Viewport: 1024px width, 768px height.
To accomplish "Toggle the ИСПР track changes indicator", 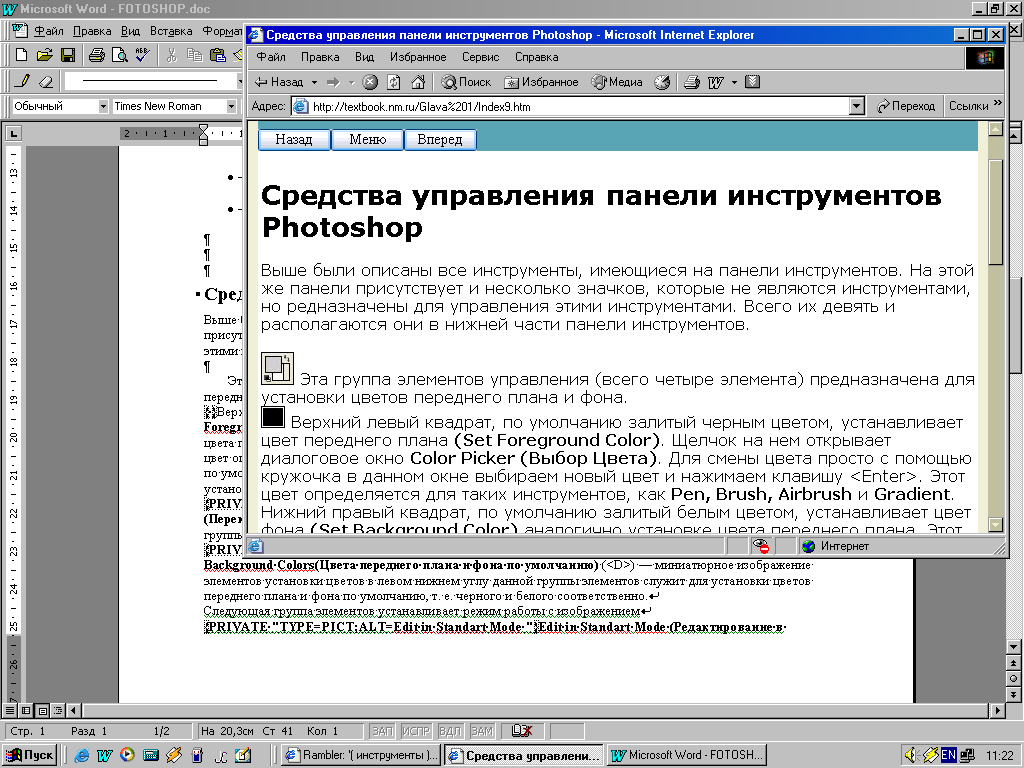I will [x=416, y=731].
